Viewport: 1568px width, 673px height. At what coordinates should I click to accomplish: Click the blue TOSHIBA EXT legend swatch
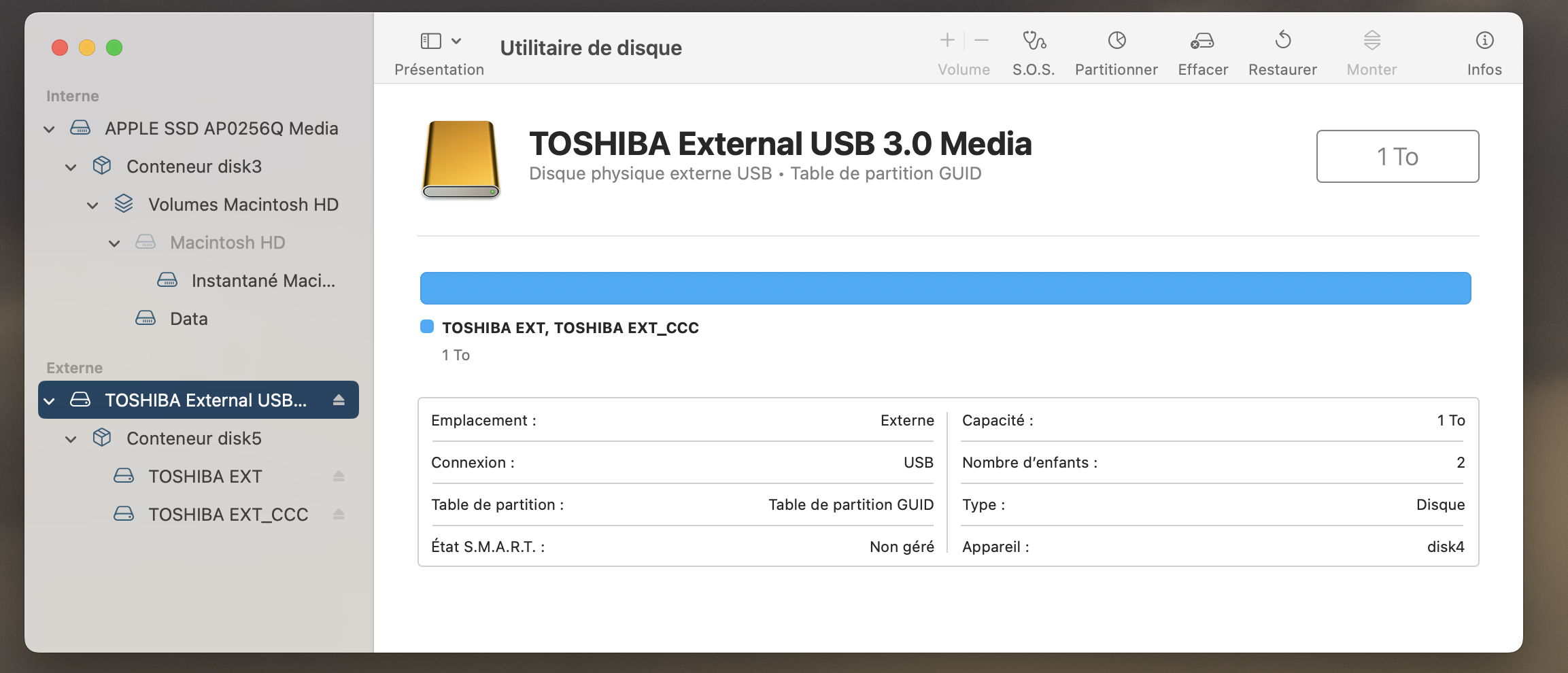click(x=427, y=327)
